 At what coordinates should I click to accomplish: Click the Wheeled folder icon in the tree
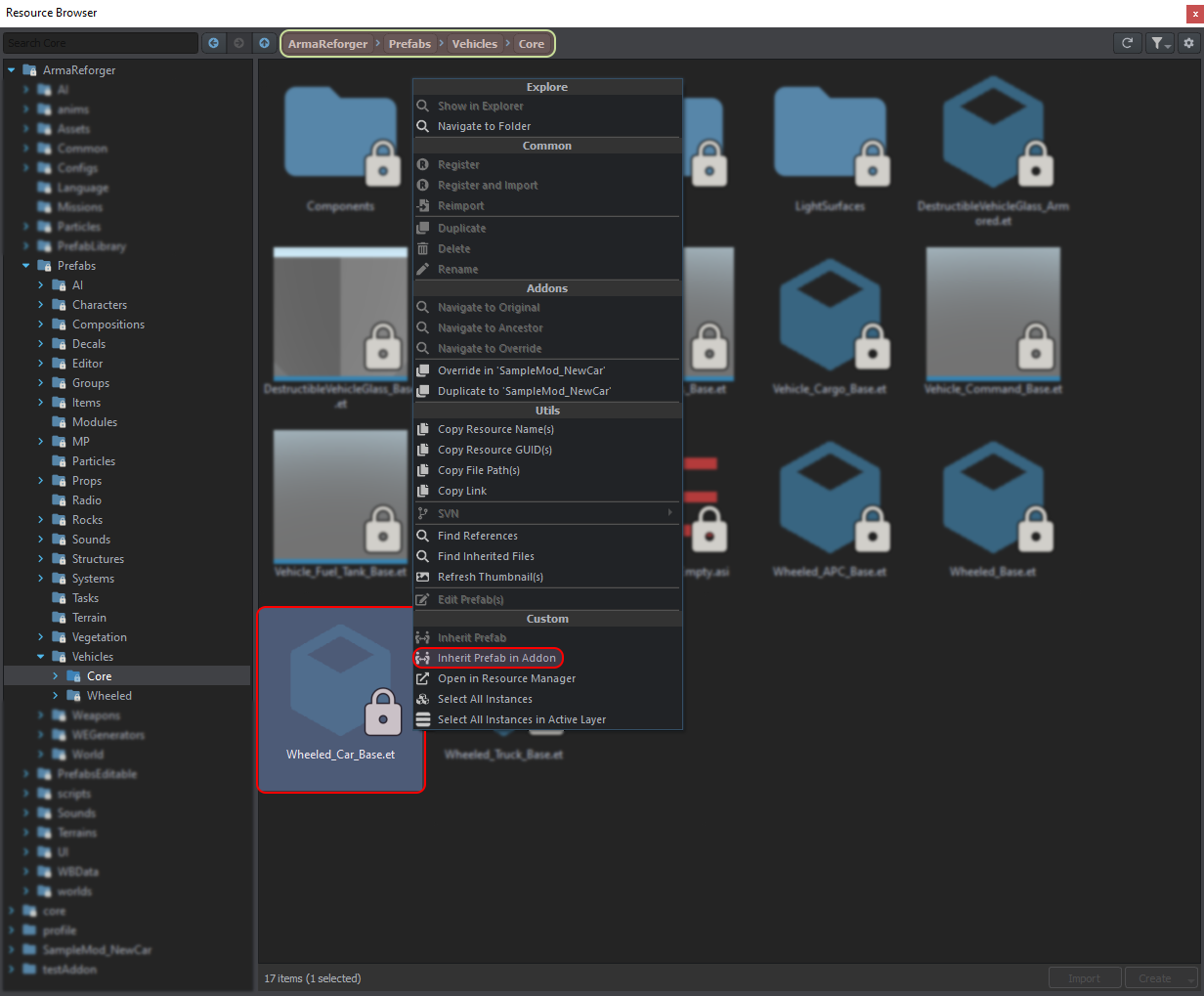(x=74, y=696)
